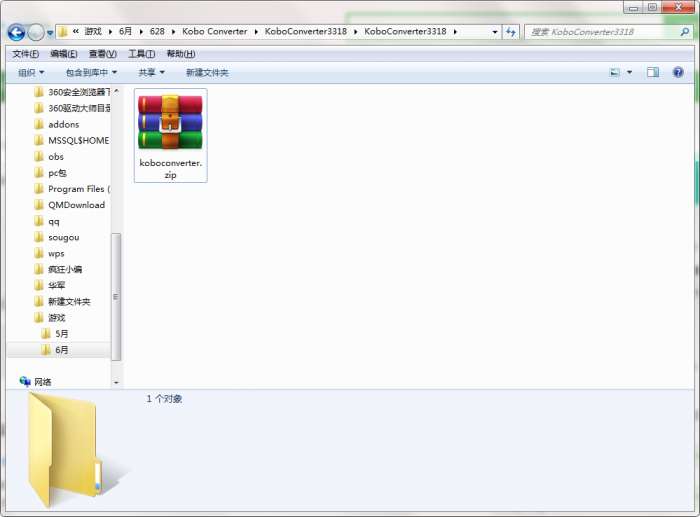This screenshot has width=700, height=517.
Task: Click 628 in the address breadcrumb
Action: pyautogui.click(x=157, y=32)
